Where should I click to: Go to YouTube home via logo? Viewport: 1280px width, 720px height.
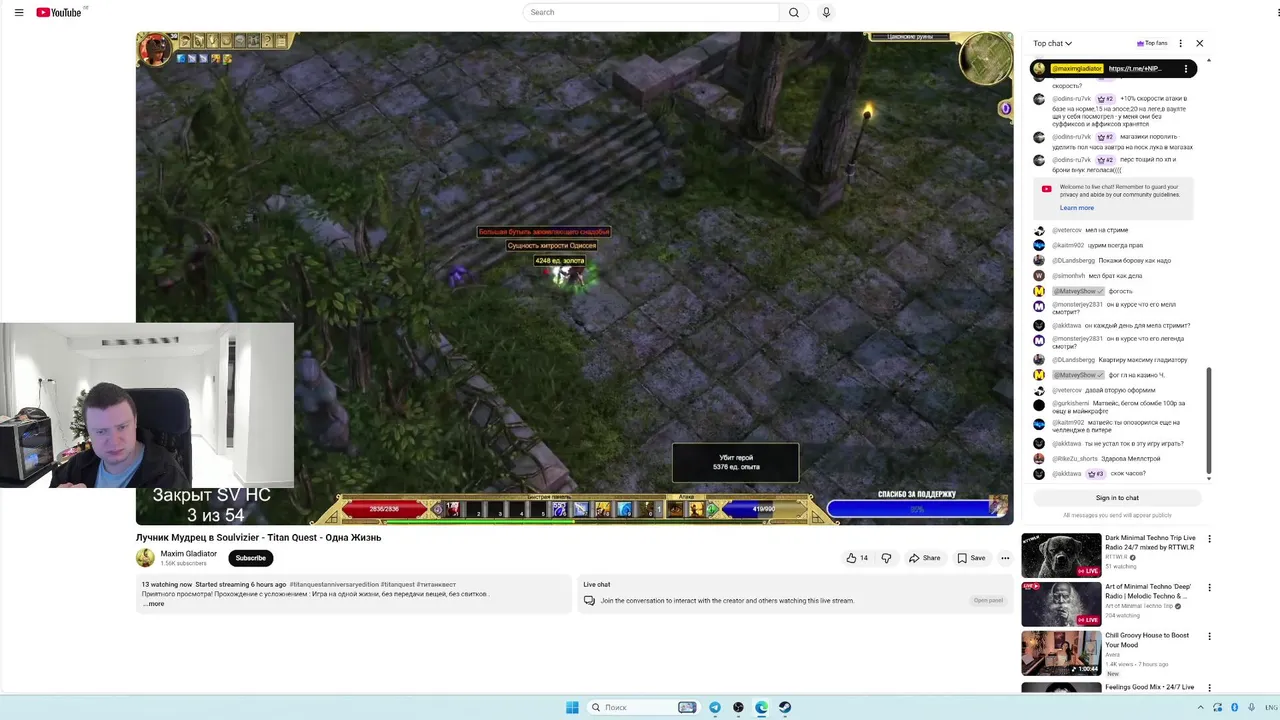coord(59,12)
